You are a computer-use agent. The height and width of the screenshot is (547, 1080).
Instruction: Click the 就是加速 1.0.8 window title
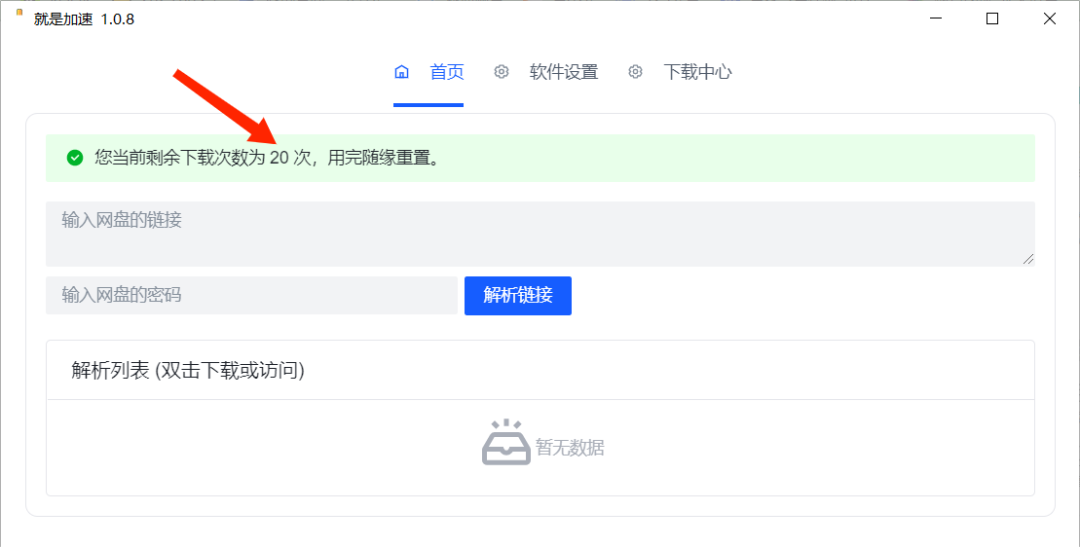click(84, 19)
